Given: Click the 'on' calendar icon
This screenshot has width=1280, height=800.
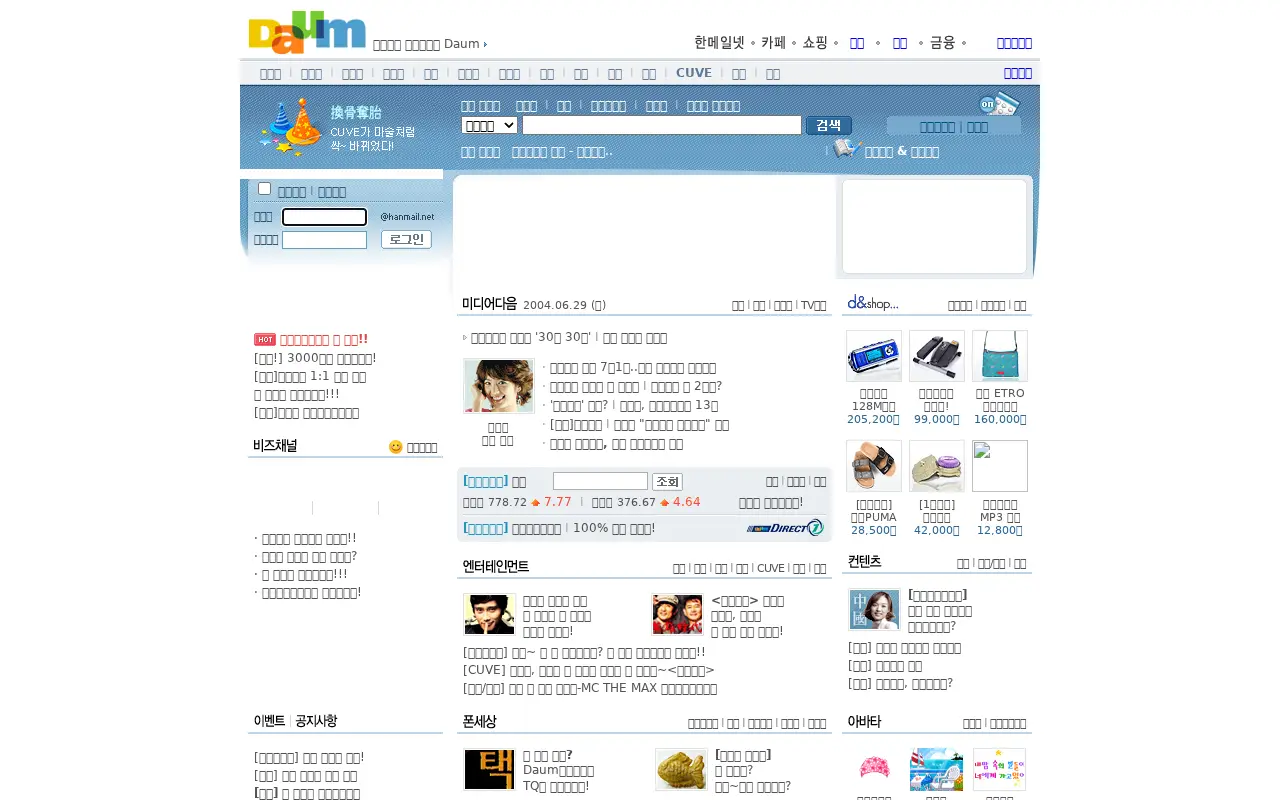Looking at the screenshot, I should pos(999,103).
